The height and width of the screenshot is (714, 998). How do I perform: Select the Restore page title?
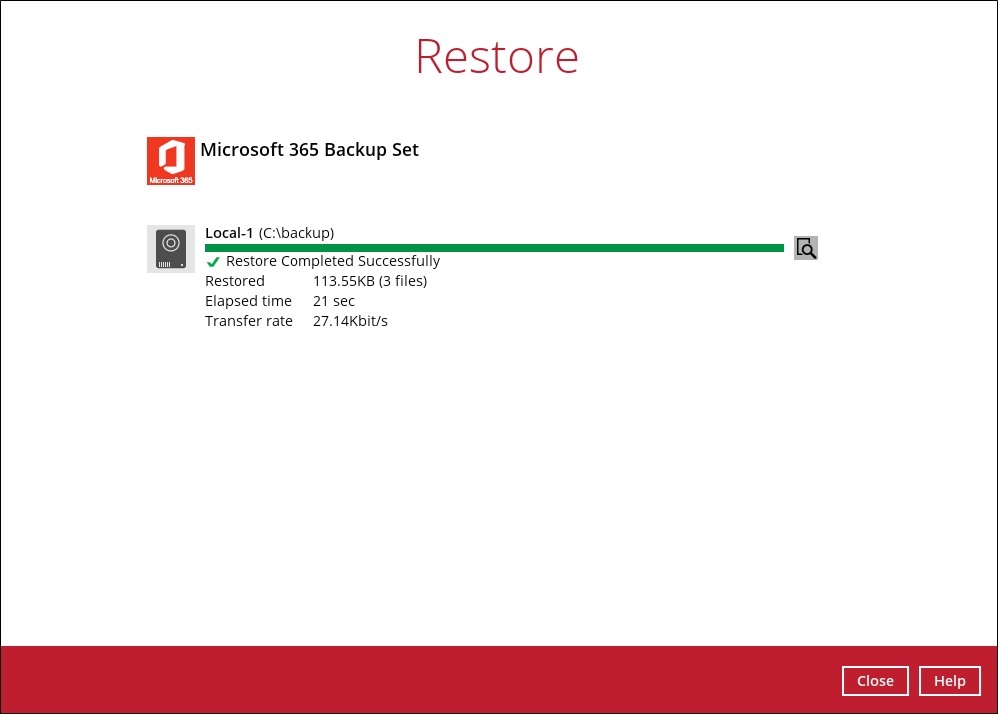(x=497, y=57)
